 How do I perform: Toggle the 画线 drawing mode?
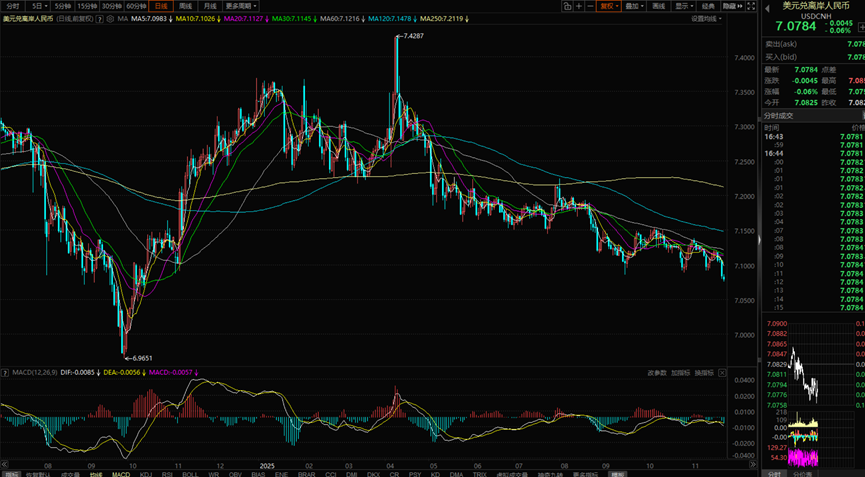[x=658, y=6]
